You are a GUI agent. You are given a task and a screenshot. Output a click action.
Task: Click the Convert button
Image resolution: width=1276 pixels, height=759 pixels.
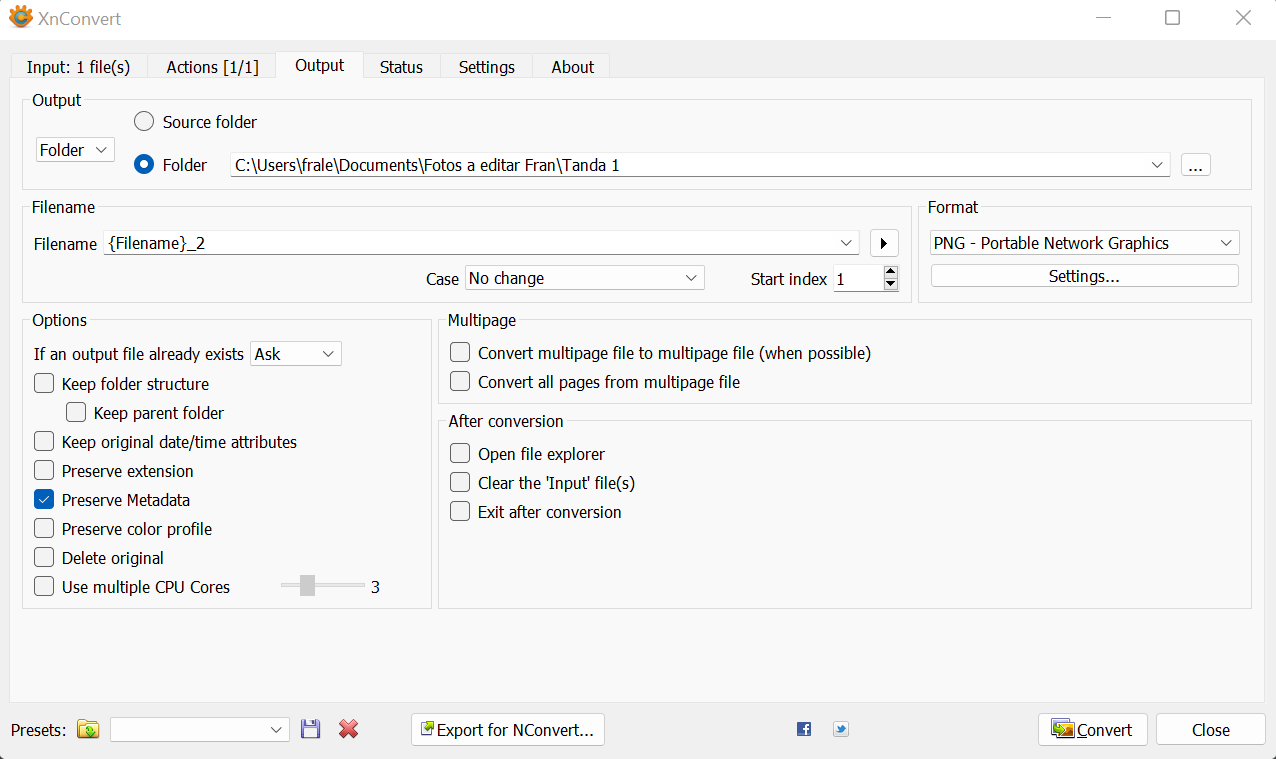pyautogui.click(x=1092, y=730)
